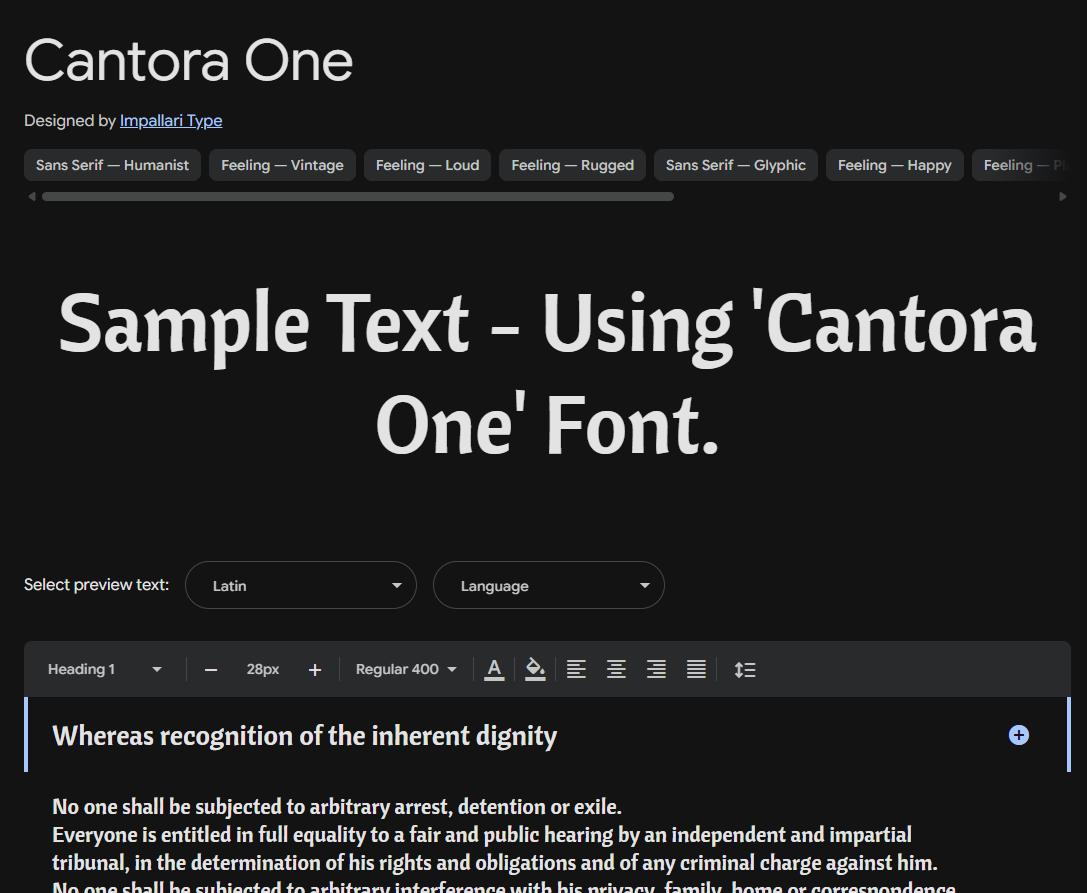The width and height of the screenshot is (1087, 893).
Task: Click the horizontal tag scrollbar thumb
Action: click(358, 197)
